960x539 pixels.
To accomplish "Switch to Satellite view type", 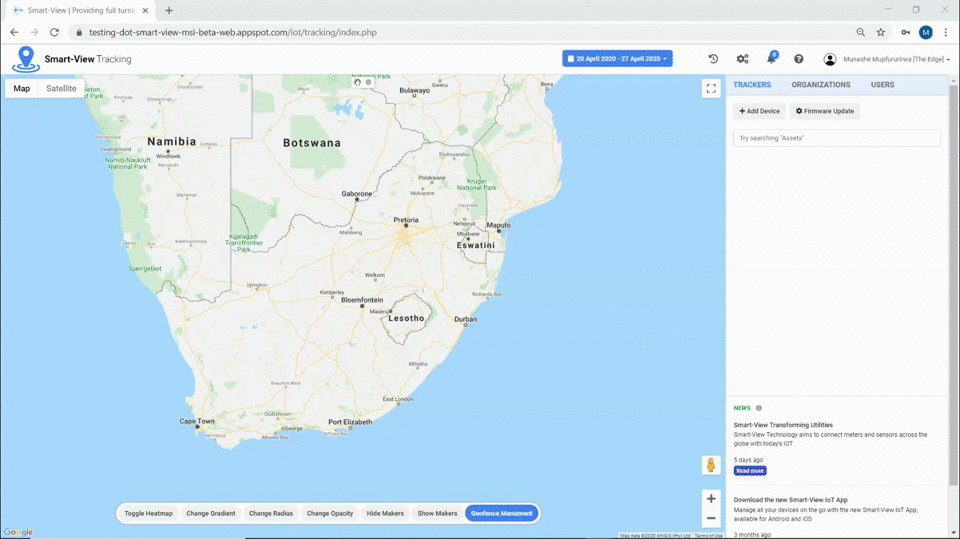I will pyautogui.click(x=61, y=89).
